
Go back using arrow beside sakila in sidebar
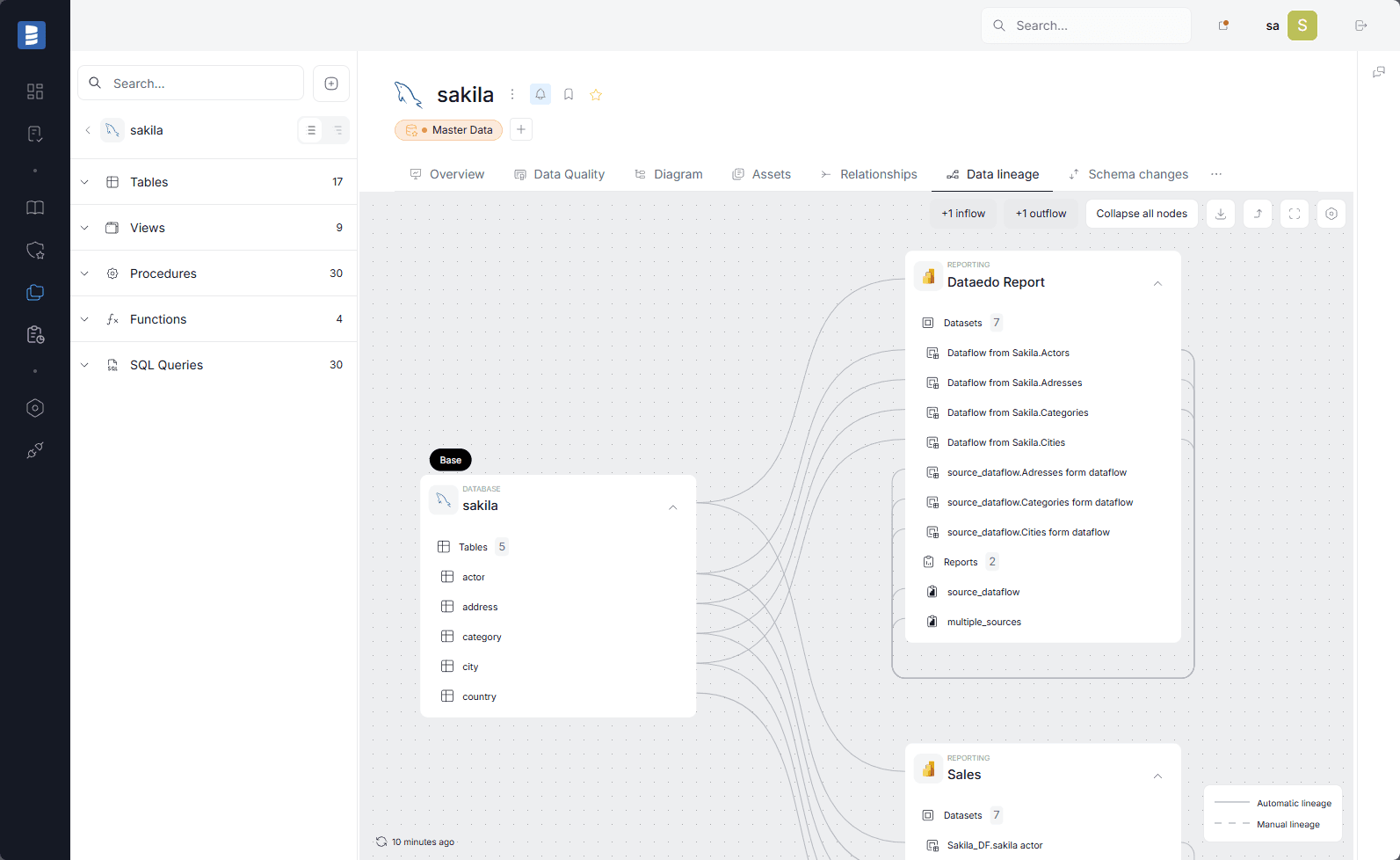coord(88,130)
